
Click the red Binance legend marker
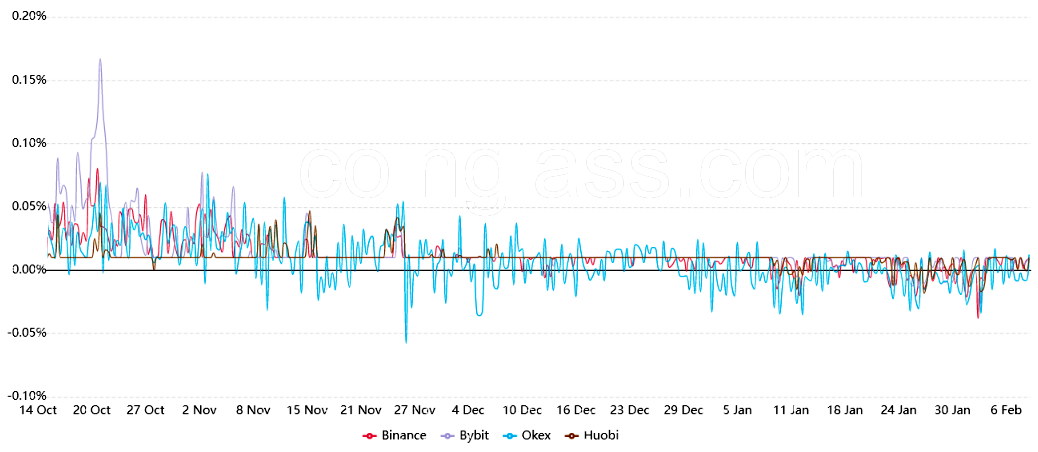[369, 435]
